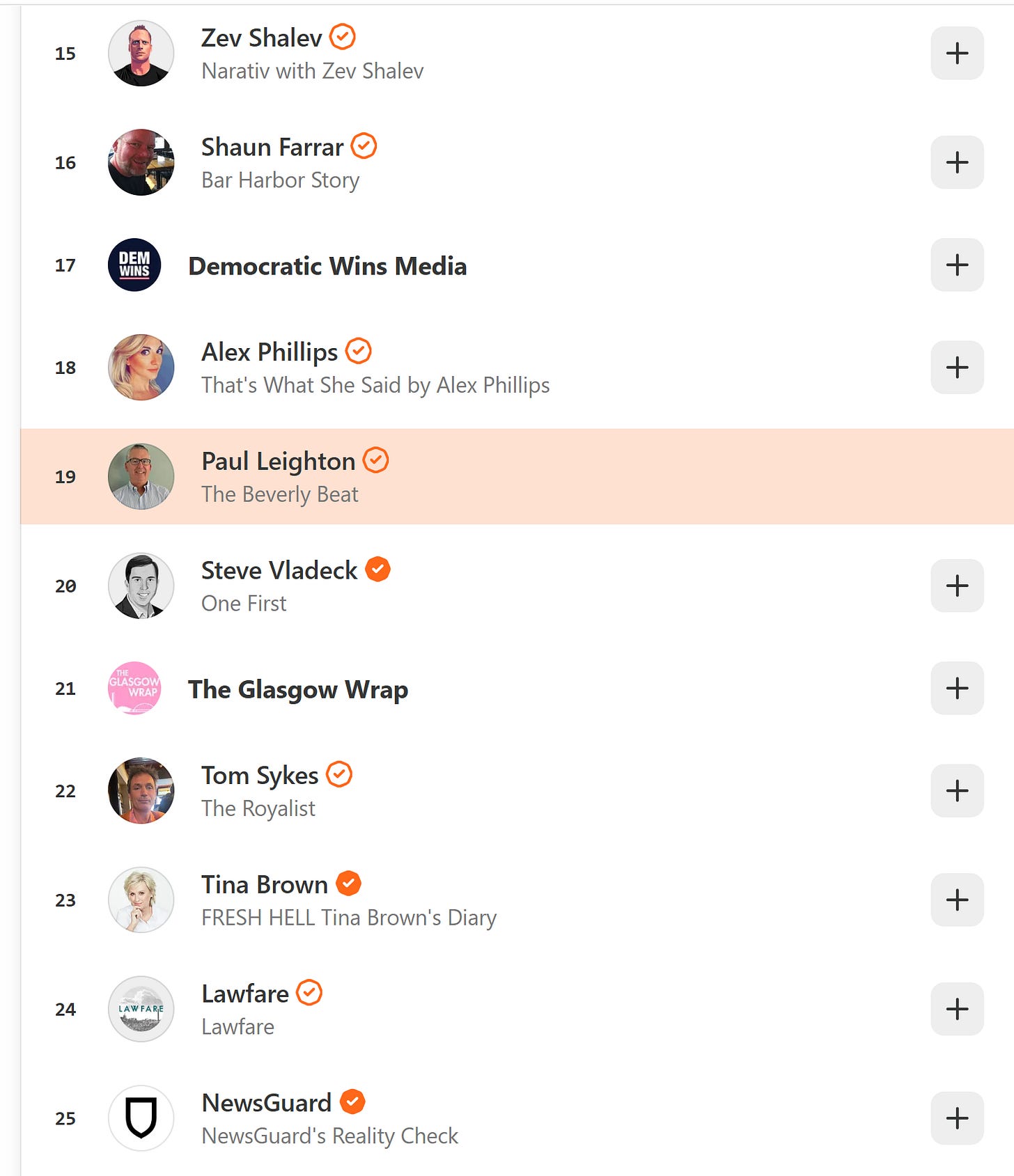Open The Royalist publication link
The image size is (1014, 1176).
tap(258, 808)
